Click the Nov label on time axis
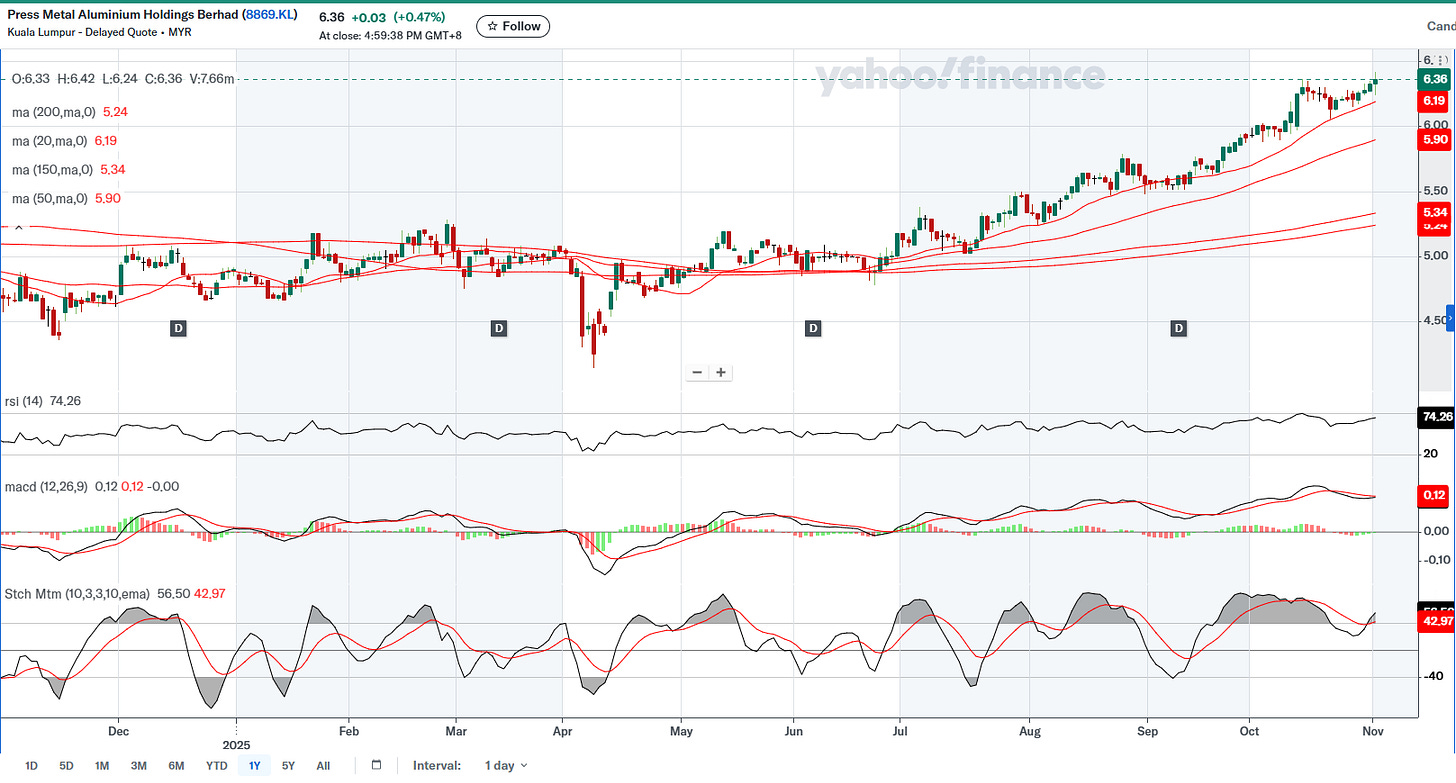This screenshot has width=1456, height=783. 1373,731
